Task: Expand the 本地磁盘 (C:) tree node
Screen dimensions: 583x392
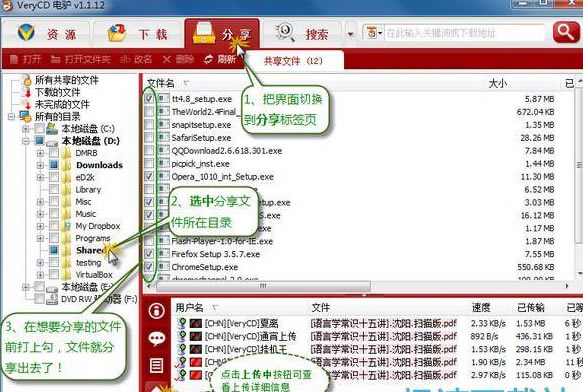Action: click(26, 129)
